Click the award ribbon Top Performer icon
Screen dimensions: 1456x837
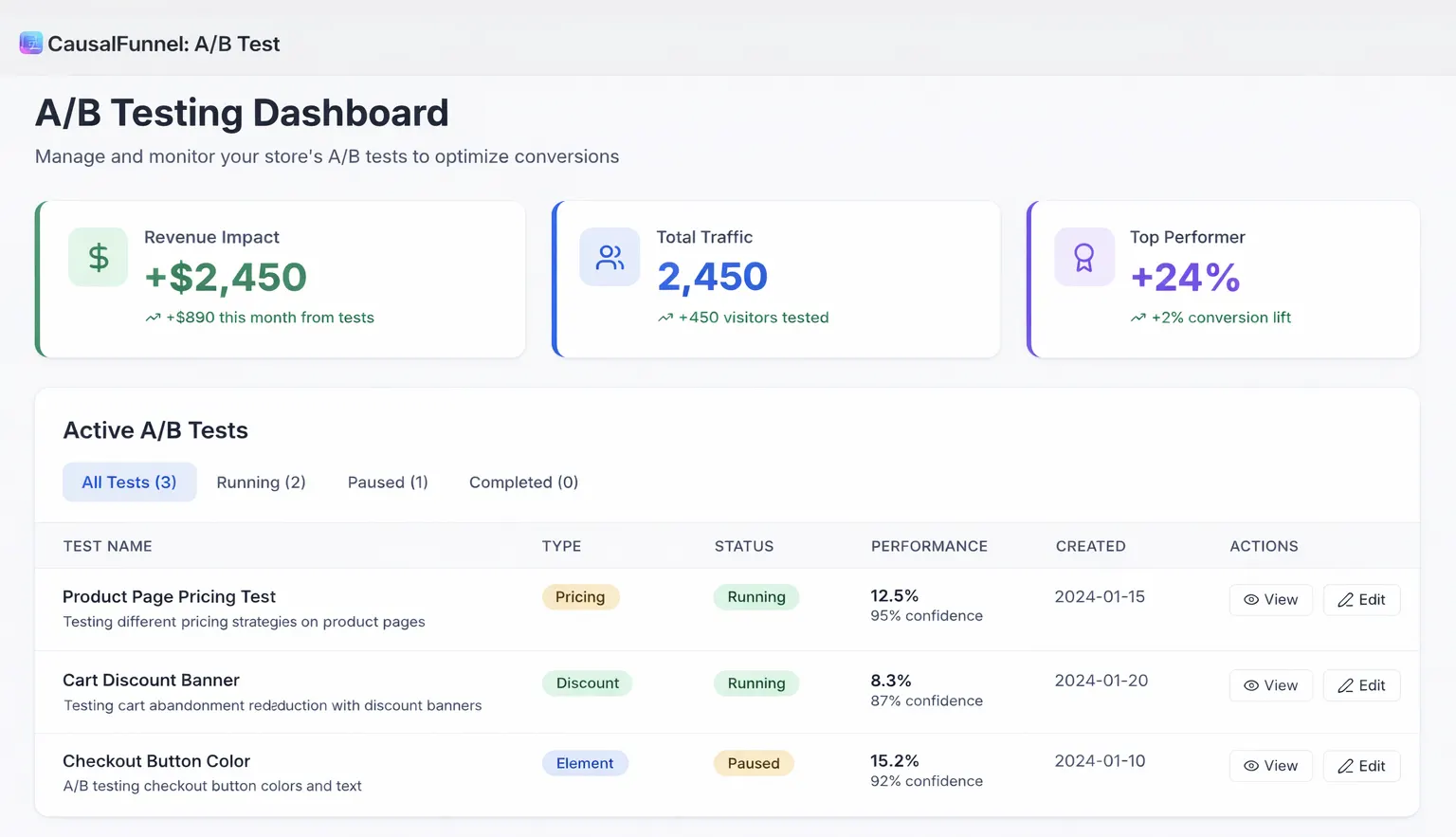pyautogui.click(x=1083, y=257)
